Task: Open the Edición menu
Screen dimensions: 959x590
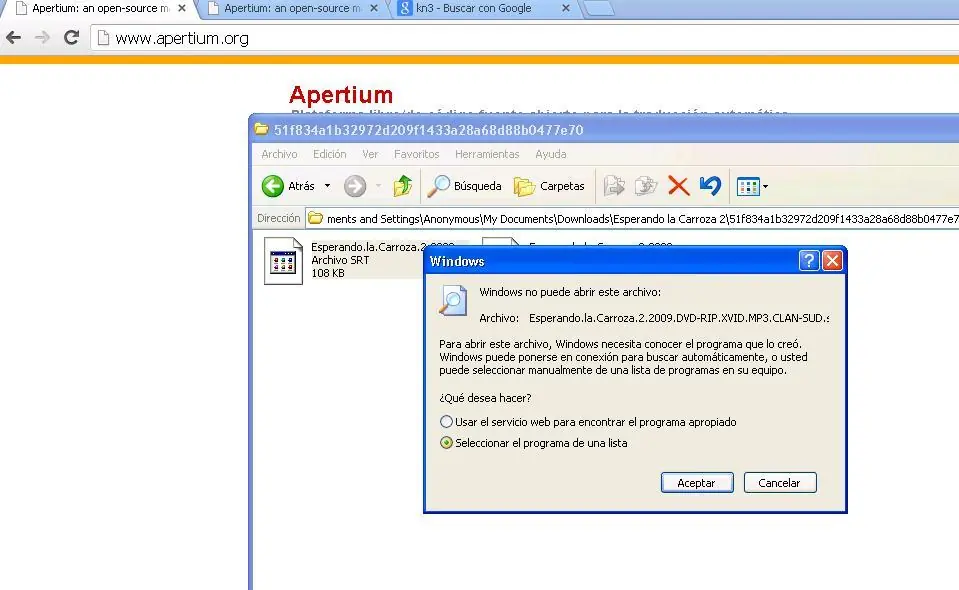Action: (x=330, y=154)
